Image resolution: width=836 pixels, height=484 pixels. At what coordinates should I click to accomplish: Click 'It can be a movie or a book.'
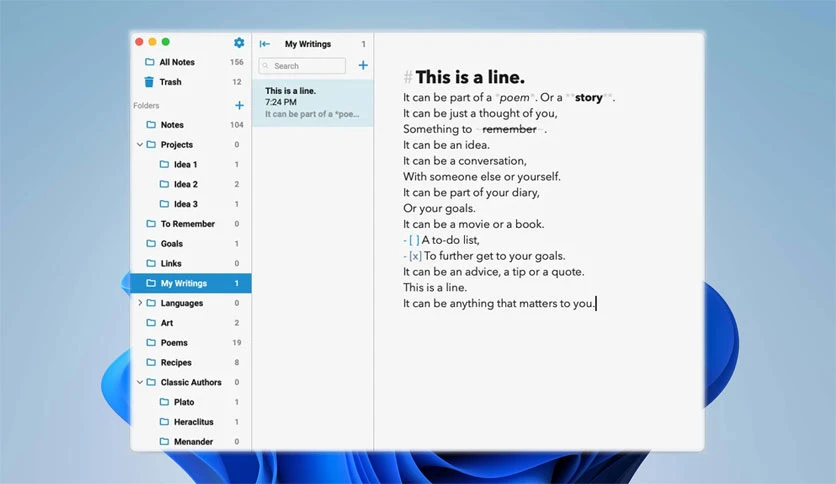[473, 224]
